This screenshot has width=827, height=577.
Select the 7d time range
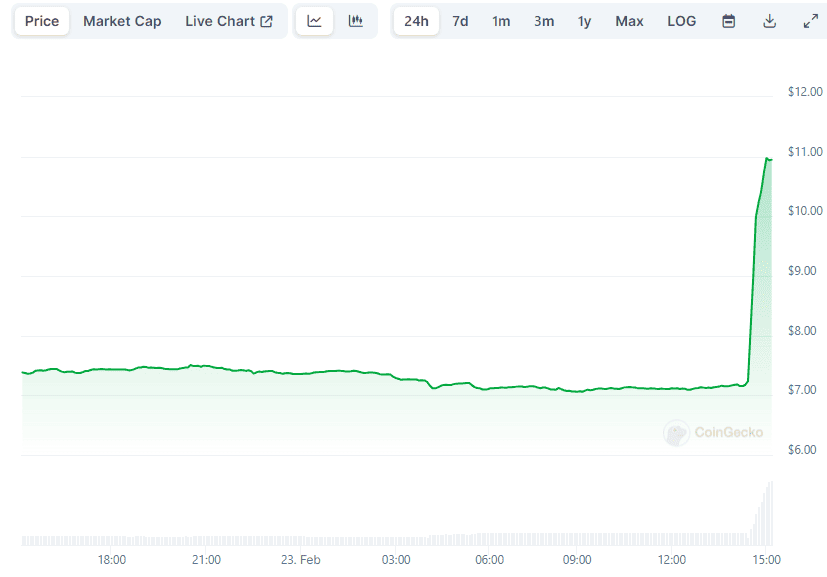[x=460, y=21]
